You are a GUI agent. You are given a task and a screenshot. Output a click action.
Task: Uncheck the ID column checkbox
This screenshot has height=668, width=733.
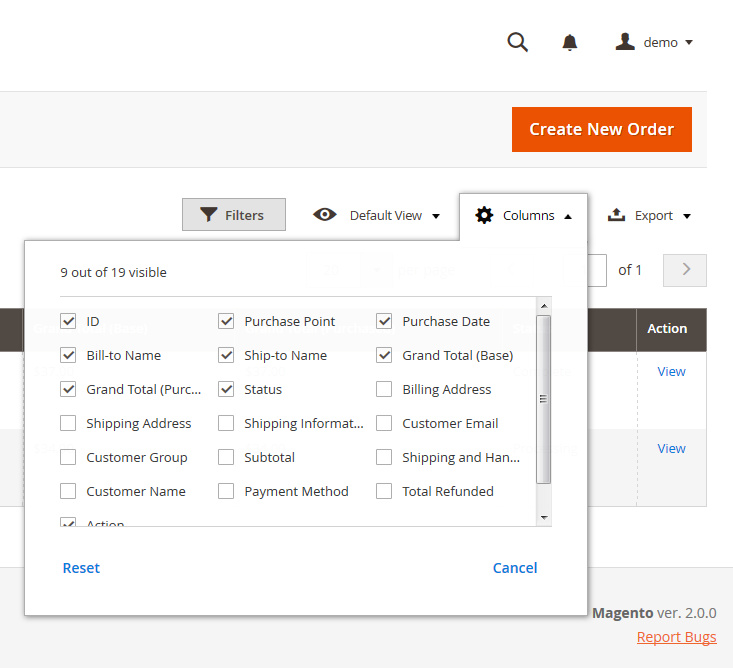coord(68,321)
